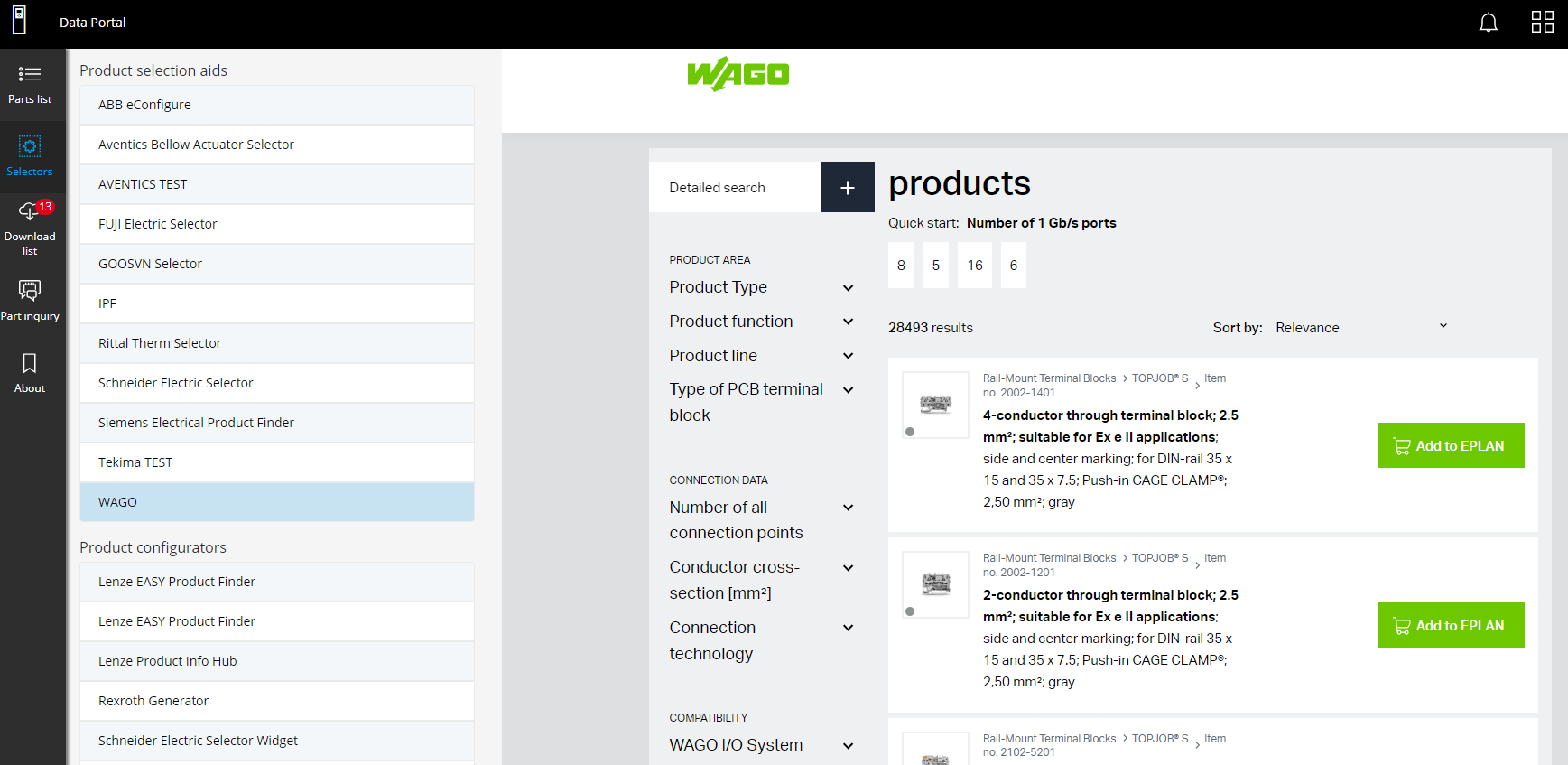Select Rittal Therm Selector
Image resolution: width=1568 pixels, height=765 pixels.
[277, 343]
